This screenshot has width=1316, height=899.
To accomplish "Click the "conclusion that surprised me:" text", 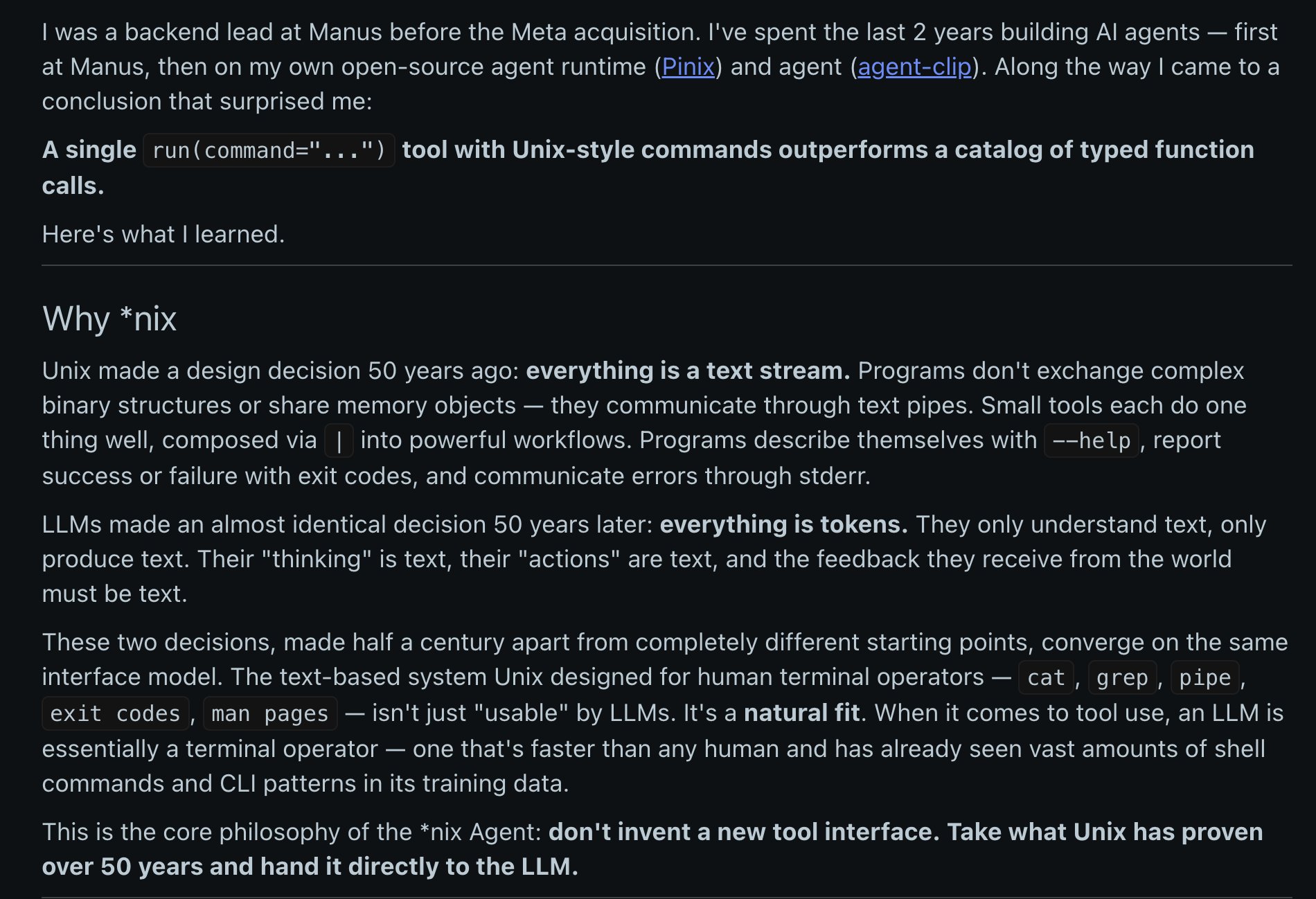I will tap(207, 102).
